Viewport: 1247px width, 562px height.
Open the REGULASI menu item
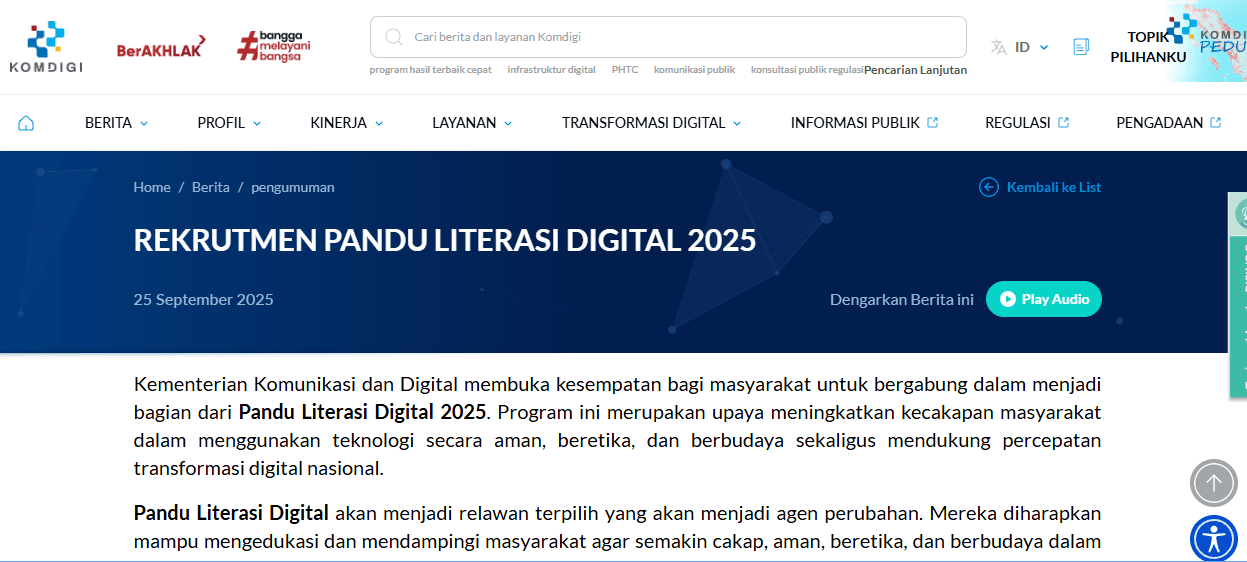(x=1027, y=123)
